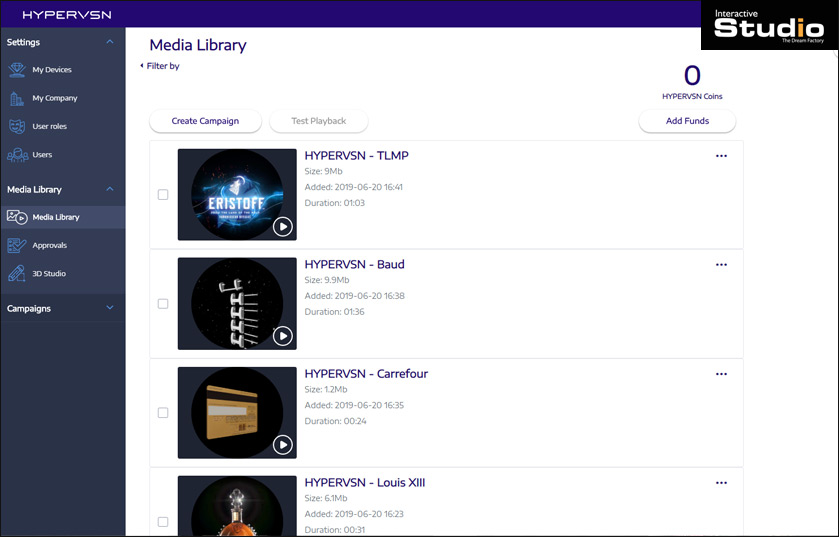Click the My Devices icon in sidebar
The width and height of the screenshot is (839, 537).
pos(17,70)
